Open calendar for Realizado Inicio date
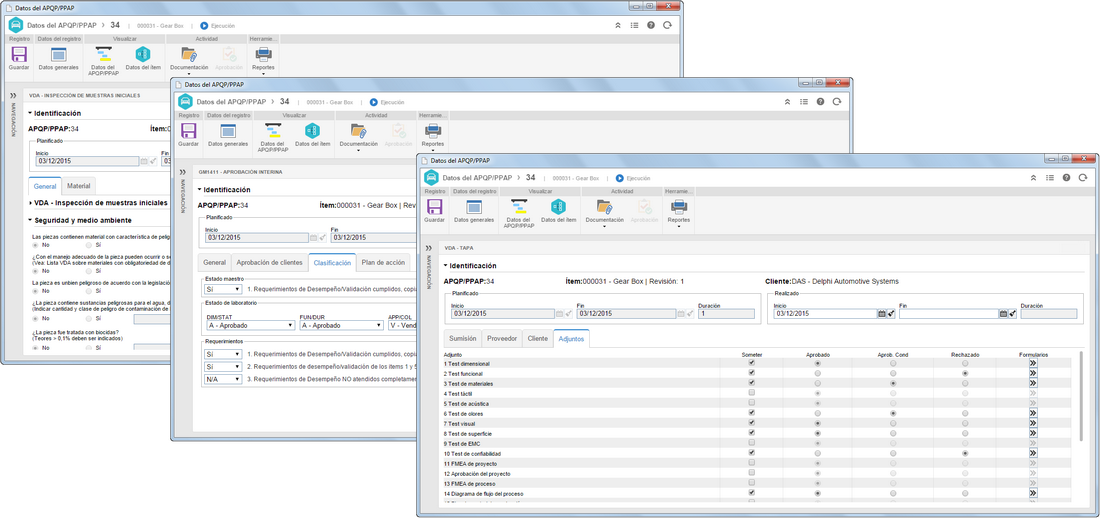The height and width of the screenshot is (518, 1100). (882, 314)
